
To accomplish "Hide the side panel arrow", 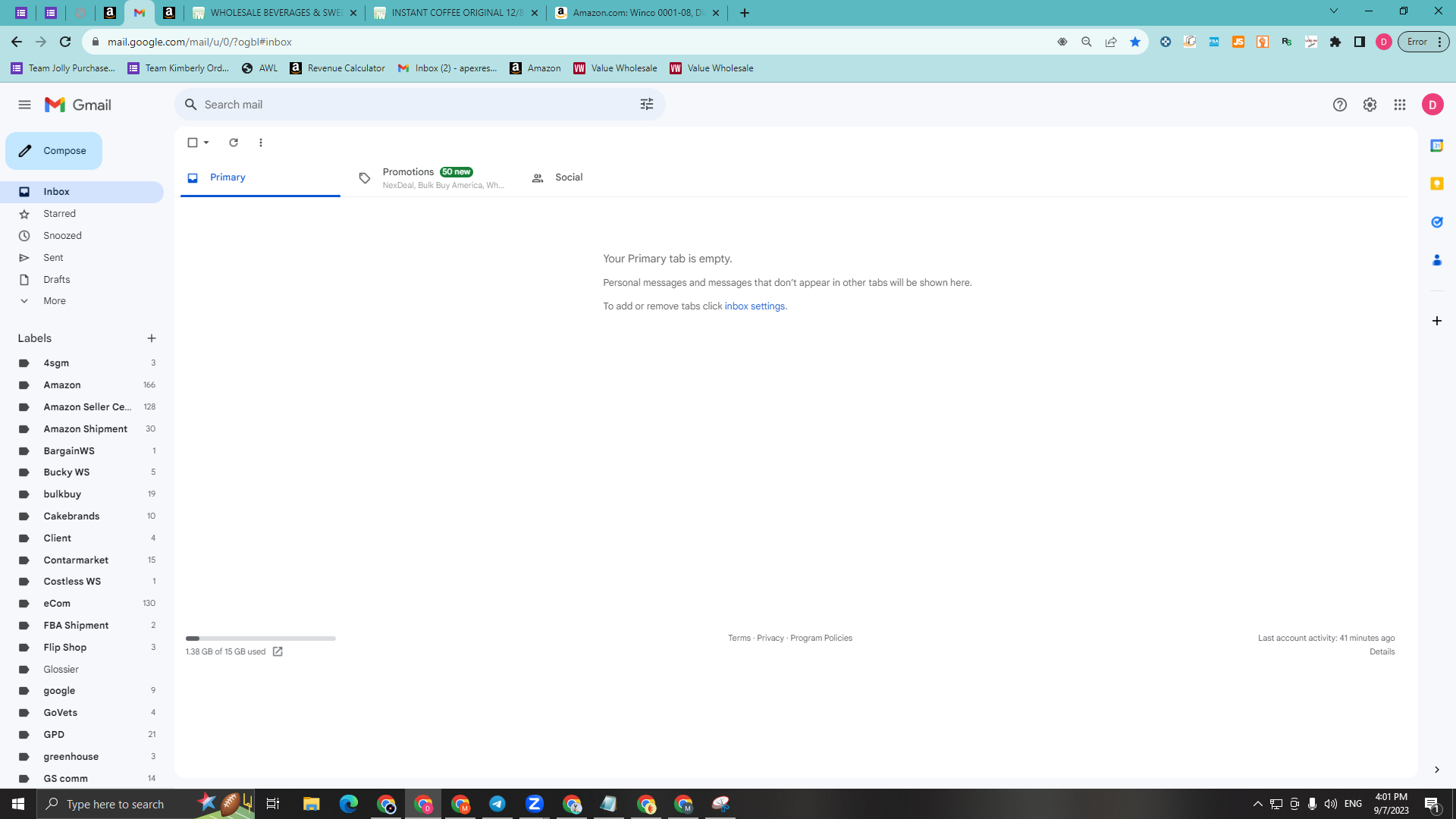I will (x=1436, y=770).
